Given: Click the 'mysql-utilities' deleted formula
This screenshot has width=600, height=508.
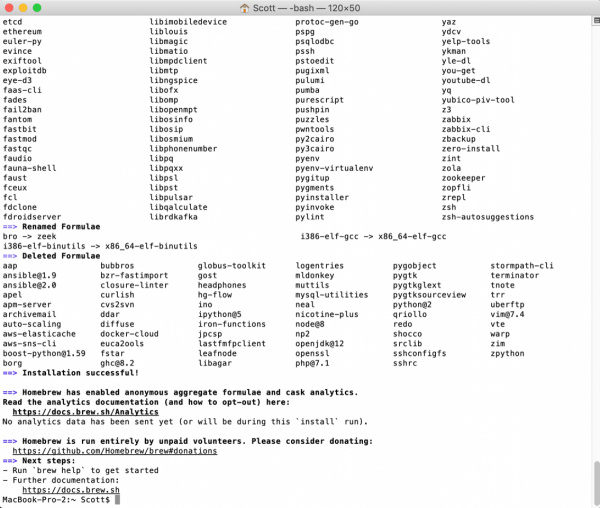Looking at the screenshot, I should 331,295.
